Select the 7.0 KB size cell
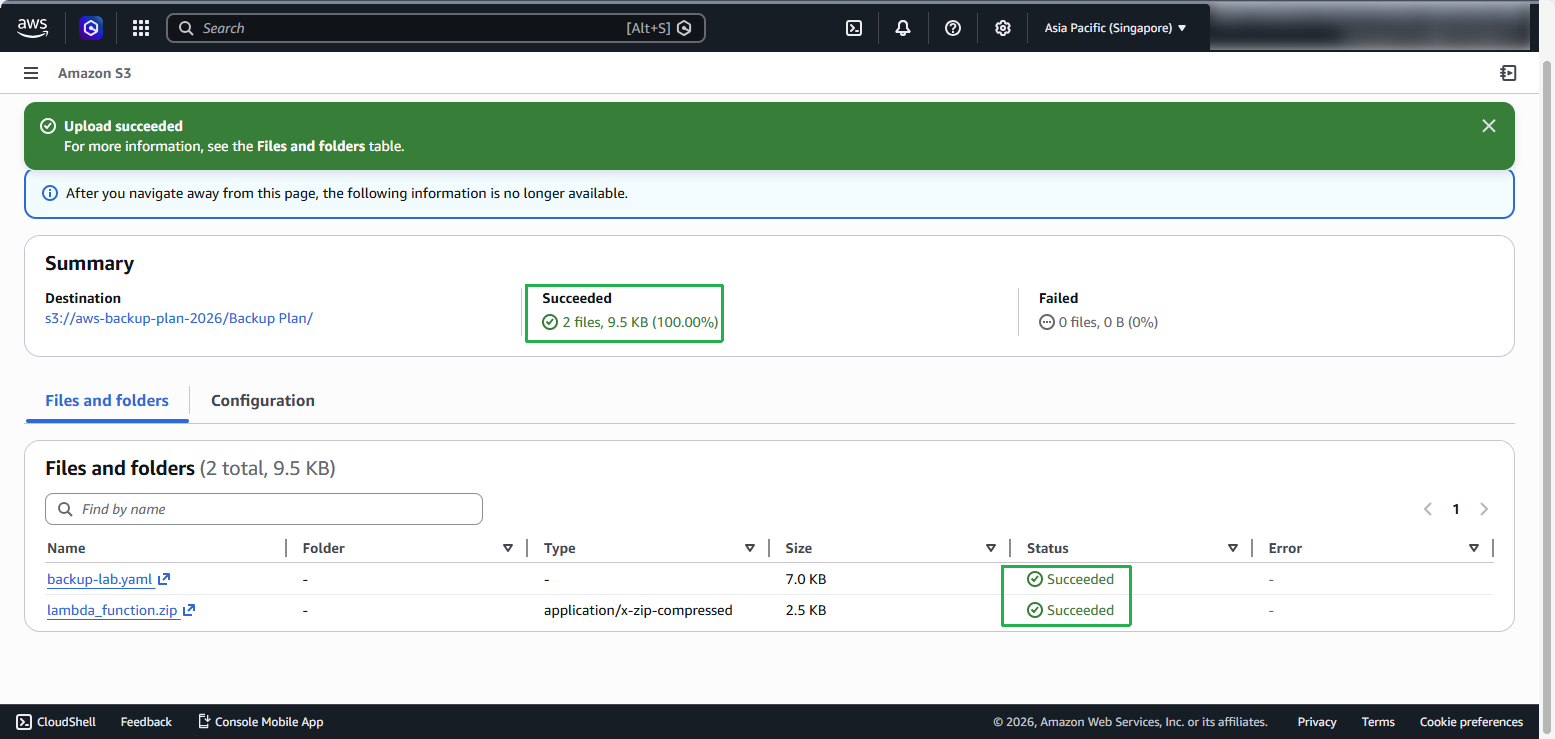Viewport: 1555px width, 739px height. 806,579
